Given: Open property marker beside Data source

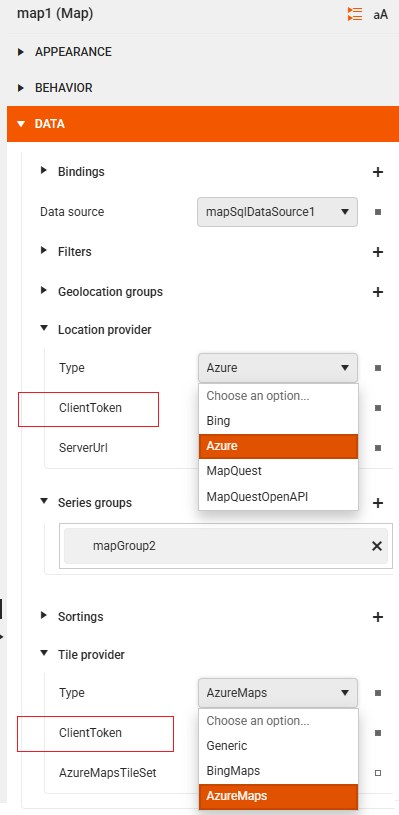Looking at the screenshot, I should tap(378, 212).
